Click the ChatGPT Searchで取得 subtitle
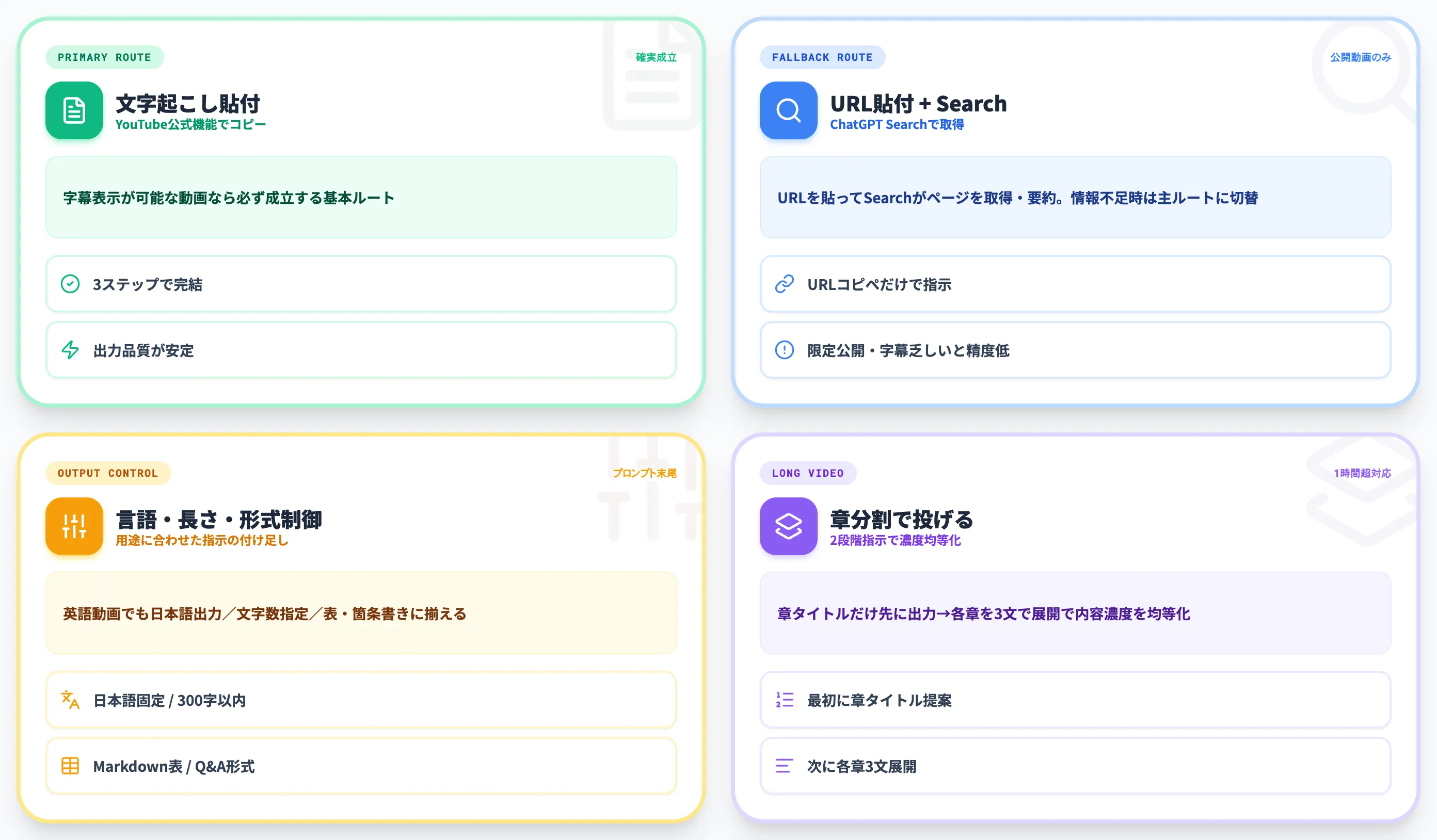The image size is (1437, 840). [897, 125]
